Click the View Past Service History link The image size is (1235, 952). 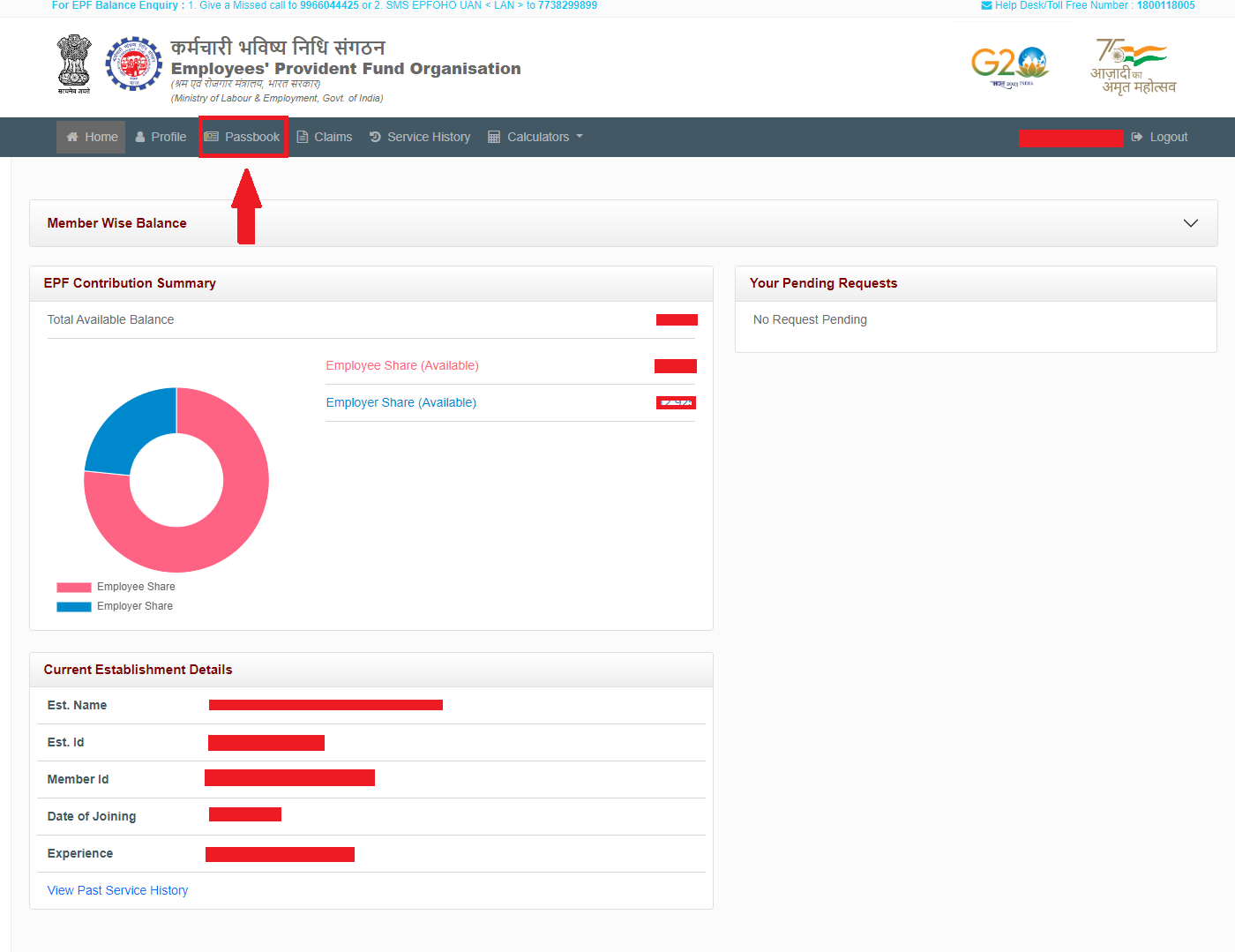tap(117, 890)
